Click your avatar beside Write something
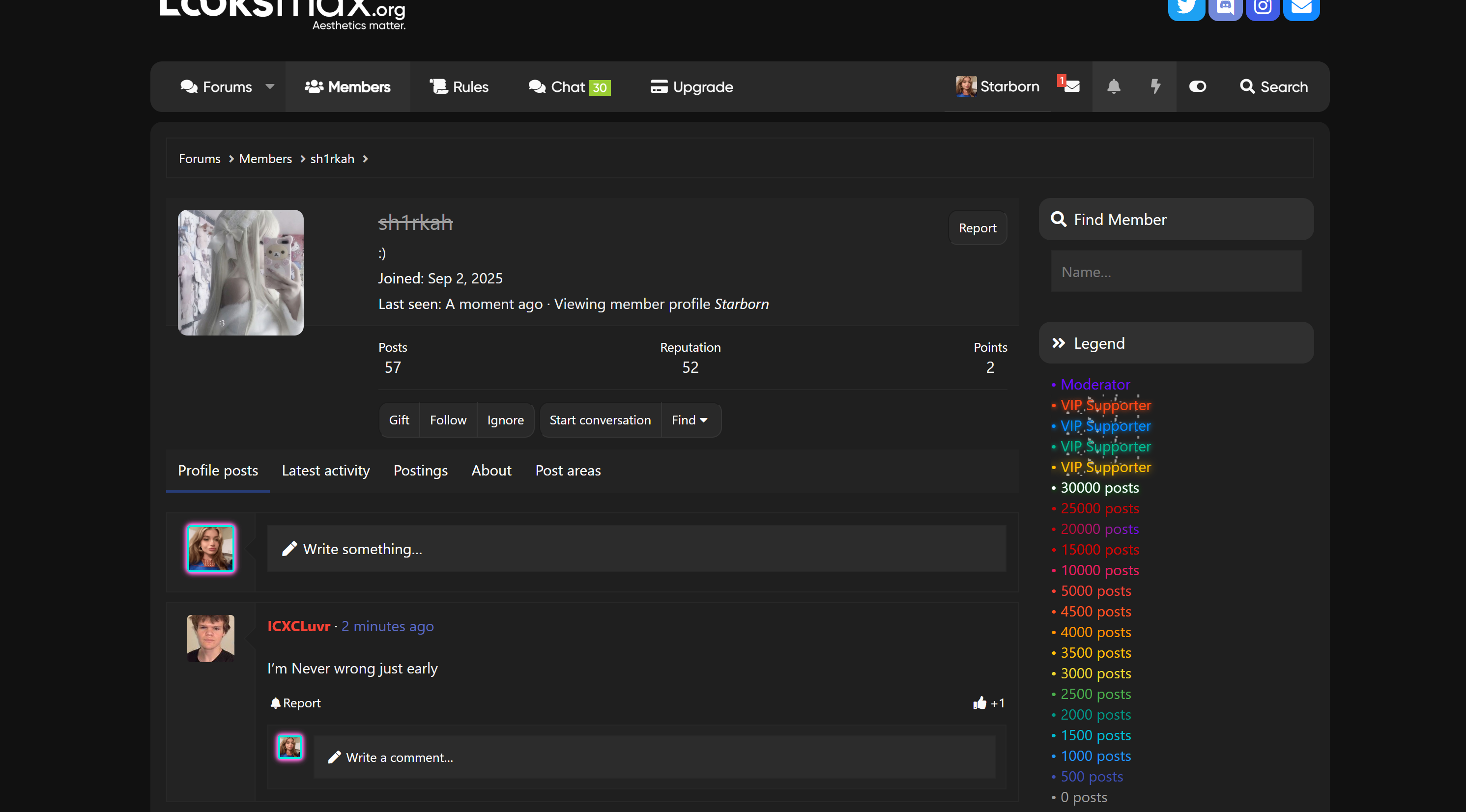This screenshot has height=812, width=1466. point(210,549)
